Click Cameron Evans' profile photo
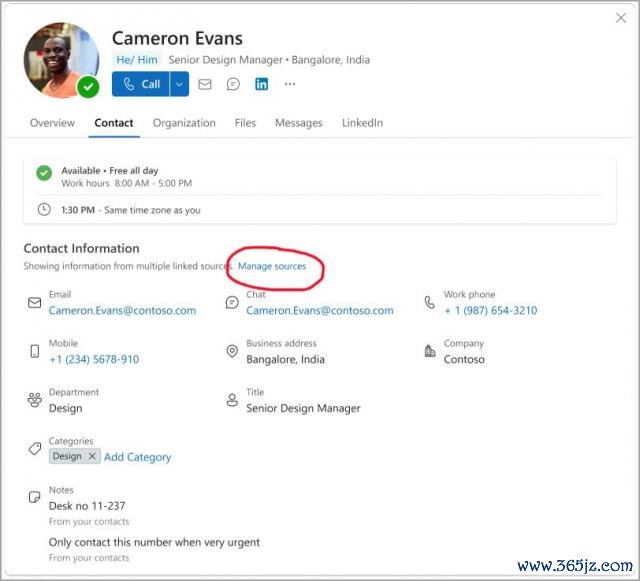This screenshot has height=581, width=640. coord(61,60)
